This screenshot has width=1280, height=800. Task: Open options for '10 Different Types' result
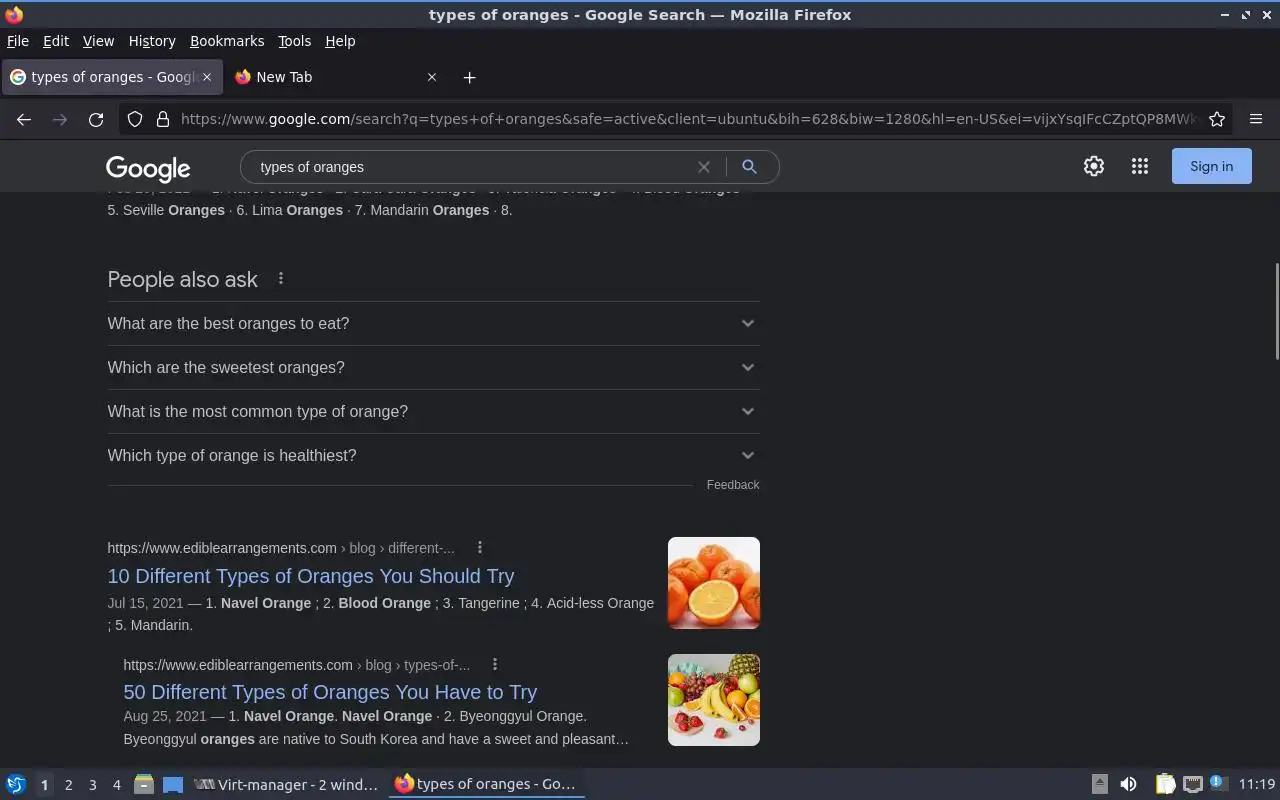point(480,547)
